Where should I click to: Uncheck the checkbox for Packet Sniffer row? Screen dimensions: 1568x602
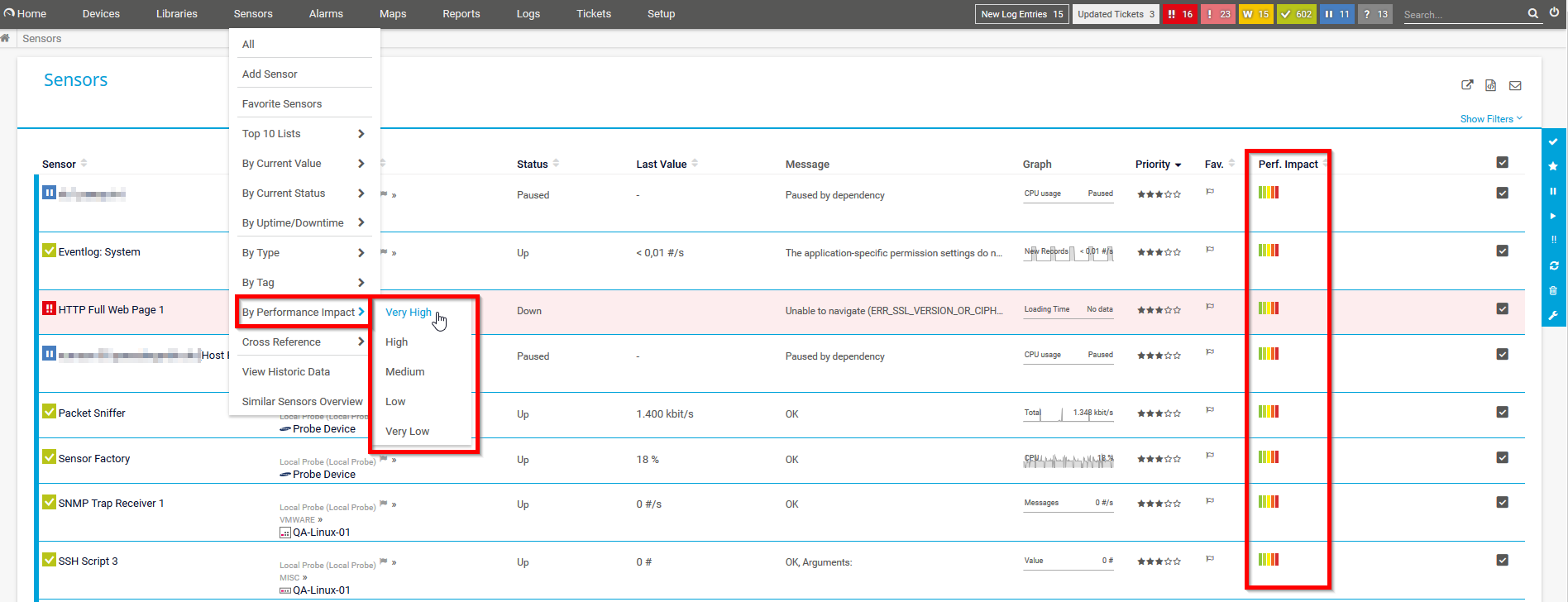point(1502,412)
